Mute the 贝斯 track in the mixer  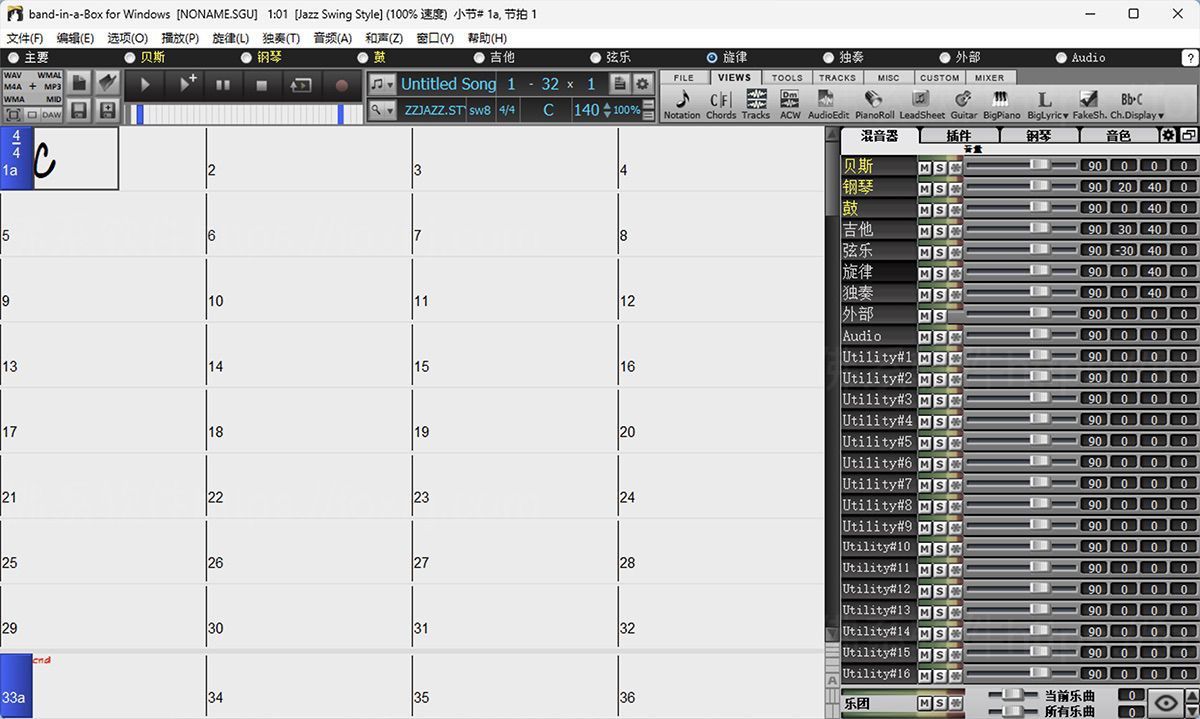point(924,165)
